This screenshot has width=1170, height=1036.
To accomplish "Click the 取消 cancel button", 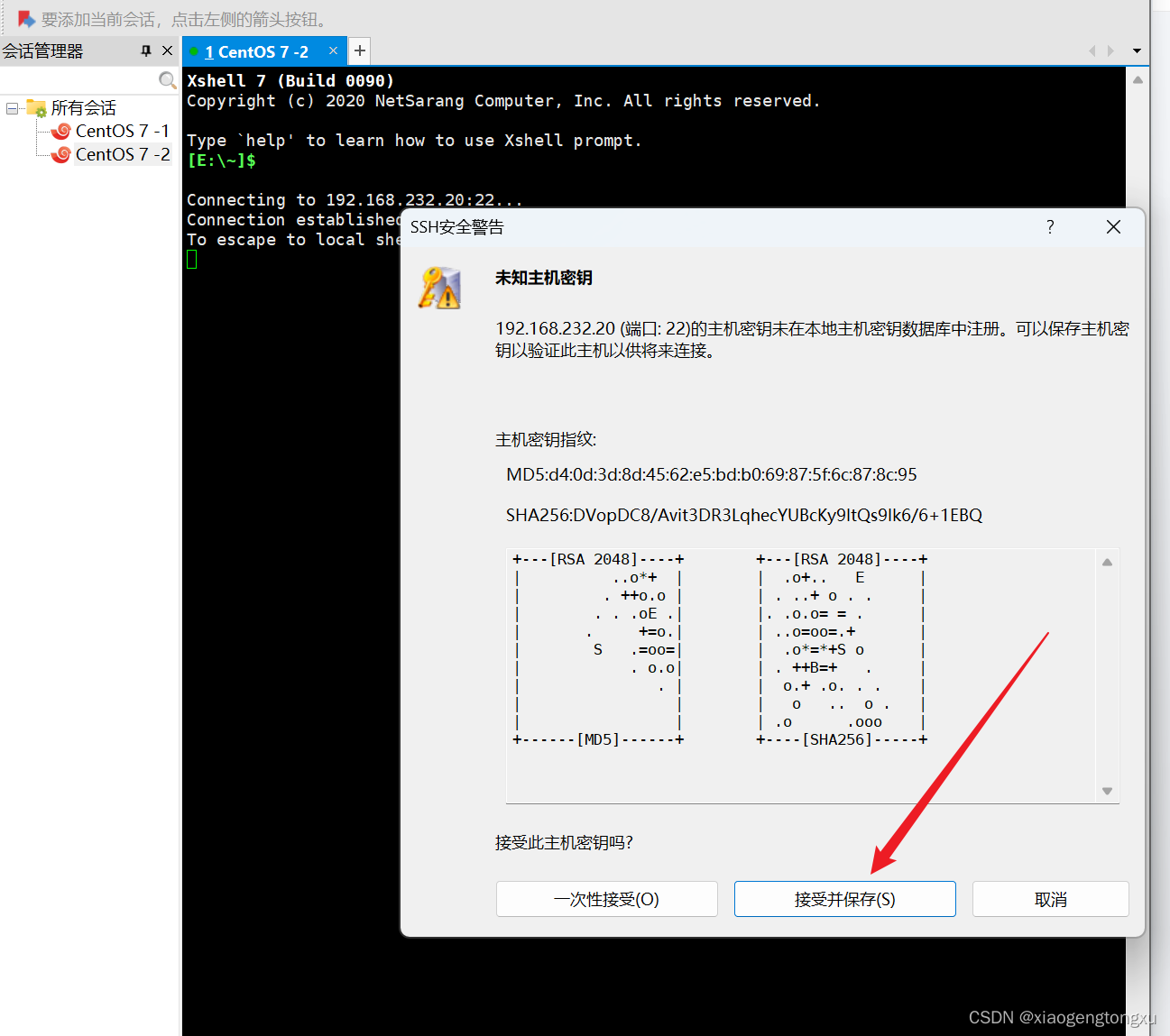I will pos(1050,899).
